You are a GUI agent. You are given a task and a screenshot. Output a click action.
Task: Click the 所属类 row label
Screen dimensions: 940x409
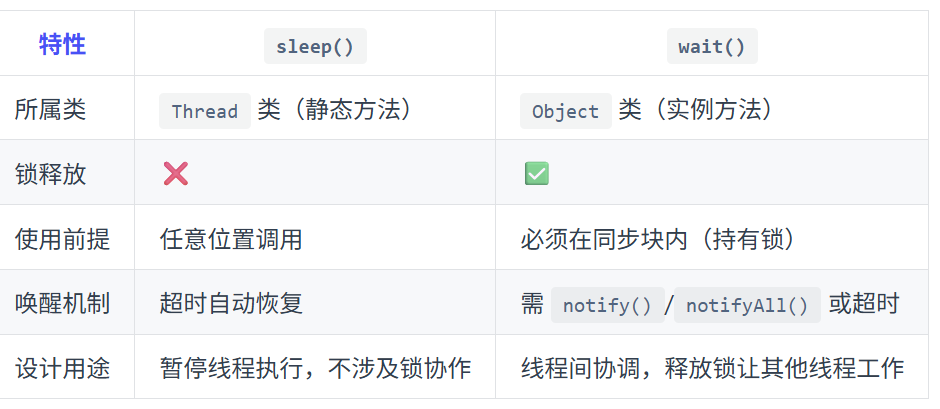[50, 110]
